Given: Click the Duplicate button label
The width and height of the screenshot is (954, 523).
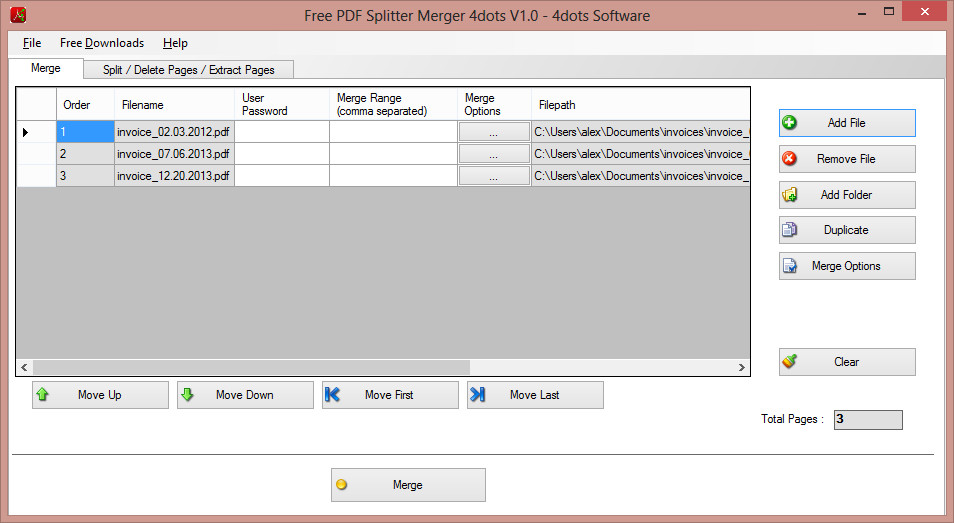Looking at the screenshot, I should pos(846,230).
